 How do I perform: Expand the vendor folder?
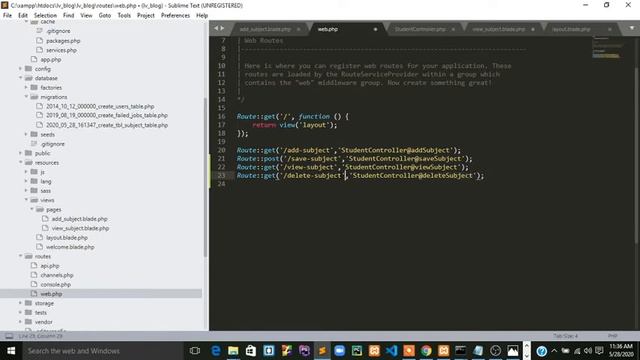[20, 322]
